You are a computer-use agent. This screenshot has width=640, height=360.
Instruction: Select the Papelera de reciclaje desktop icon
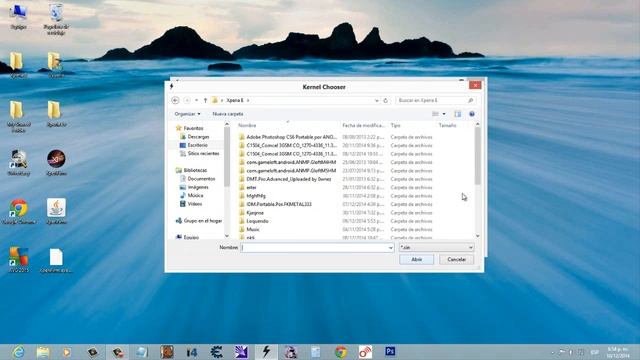coord(56,19)
